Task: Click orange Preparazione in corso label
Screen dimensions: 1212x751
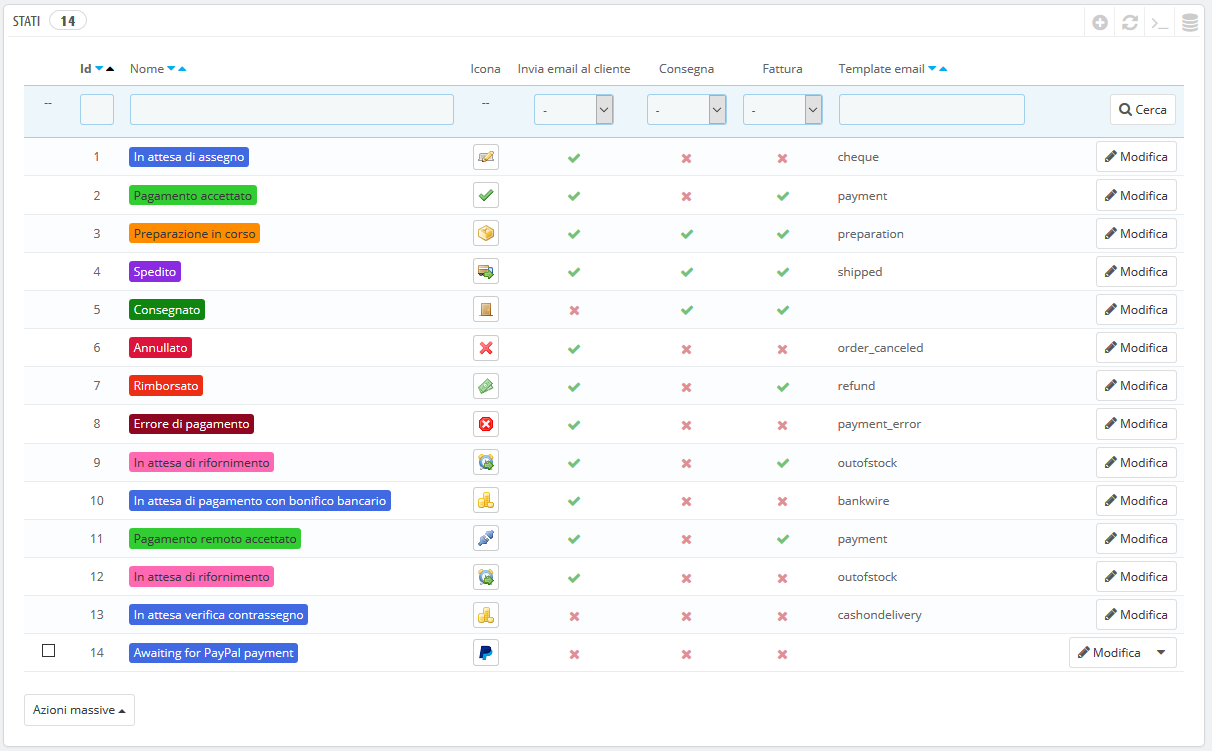Action: tap(195, 233)
